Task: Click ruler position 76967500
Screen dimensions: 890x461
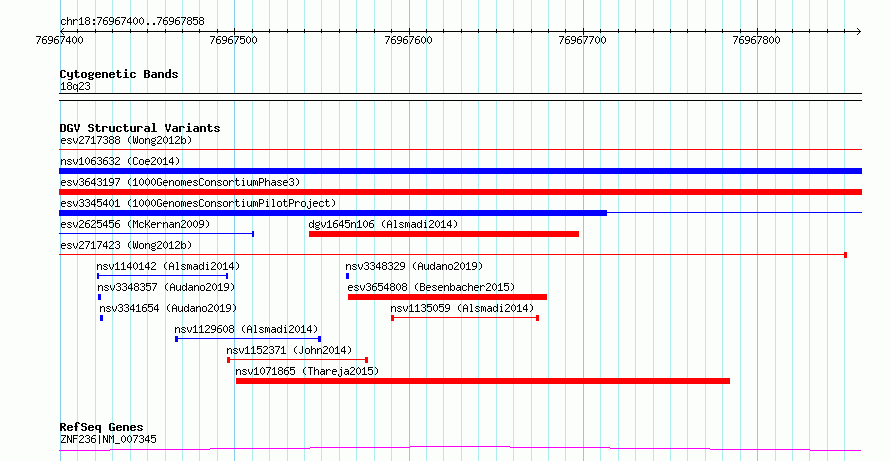Action: [233, 40]
